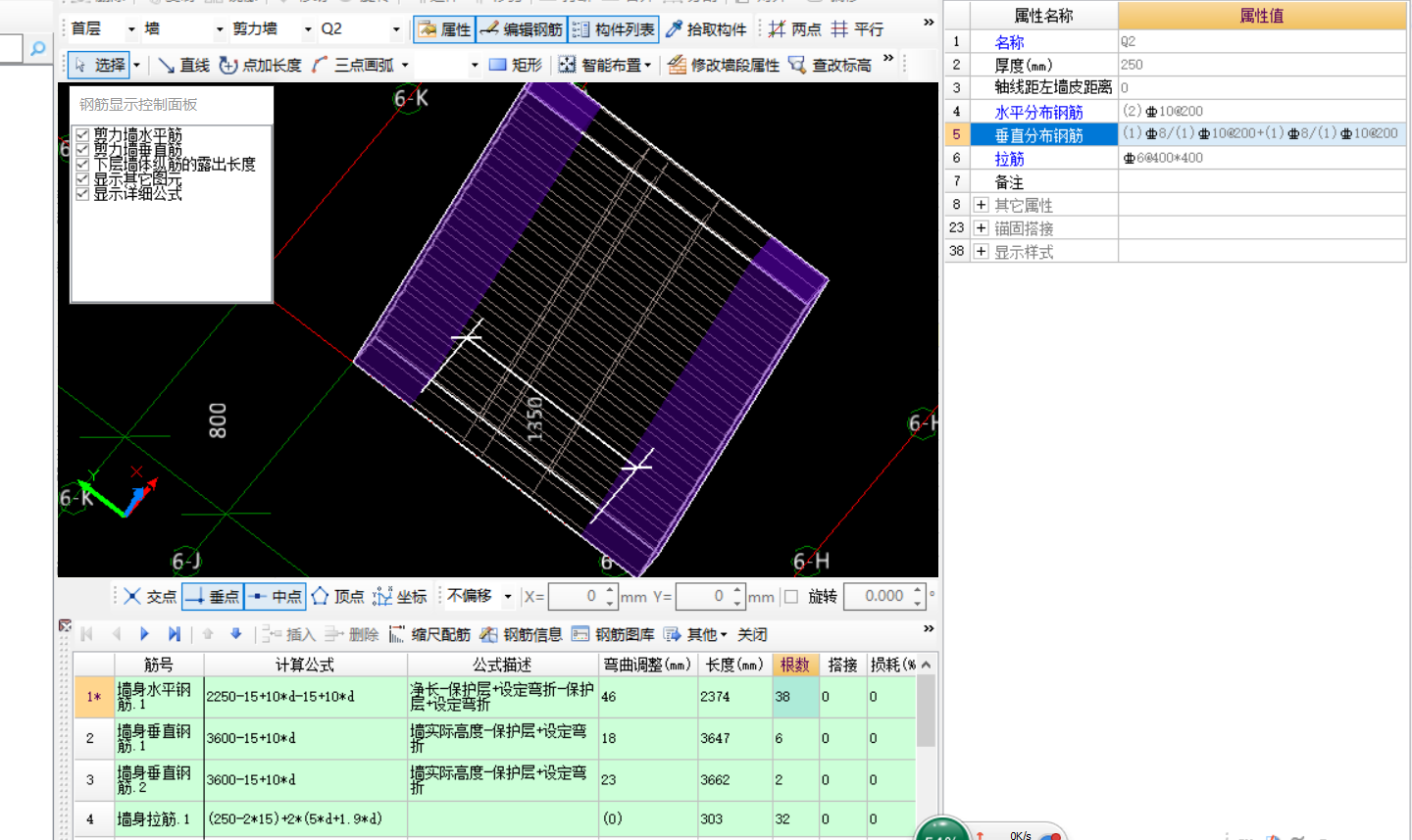Click the 删除 delete row button
Image resolution: width=1412 pixels, height=840 pixels.
pyautogui.click(x=352, y=634)
